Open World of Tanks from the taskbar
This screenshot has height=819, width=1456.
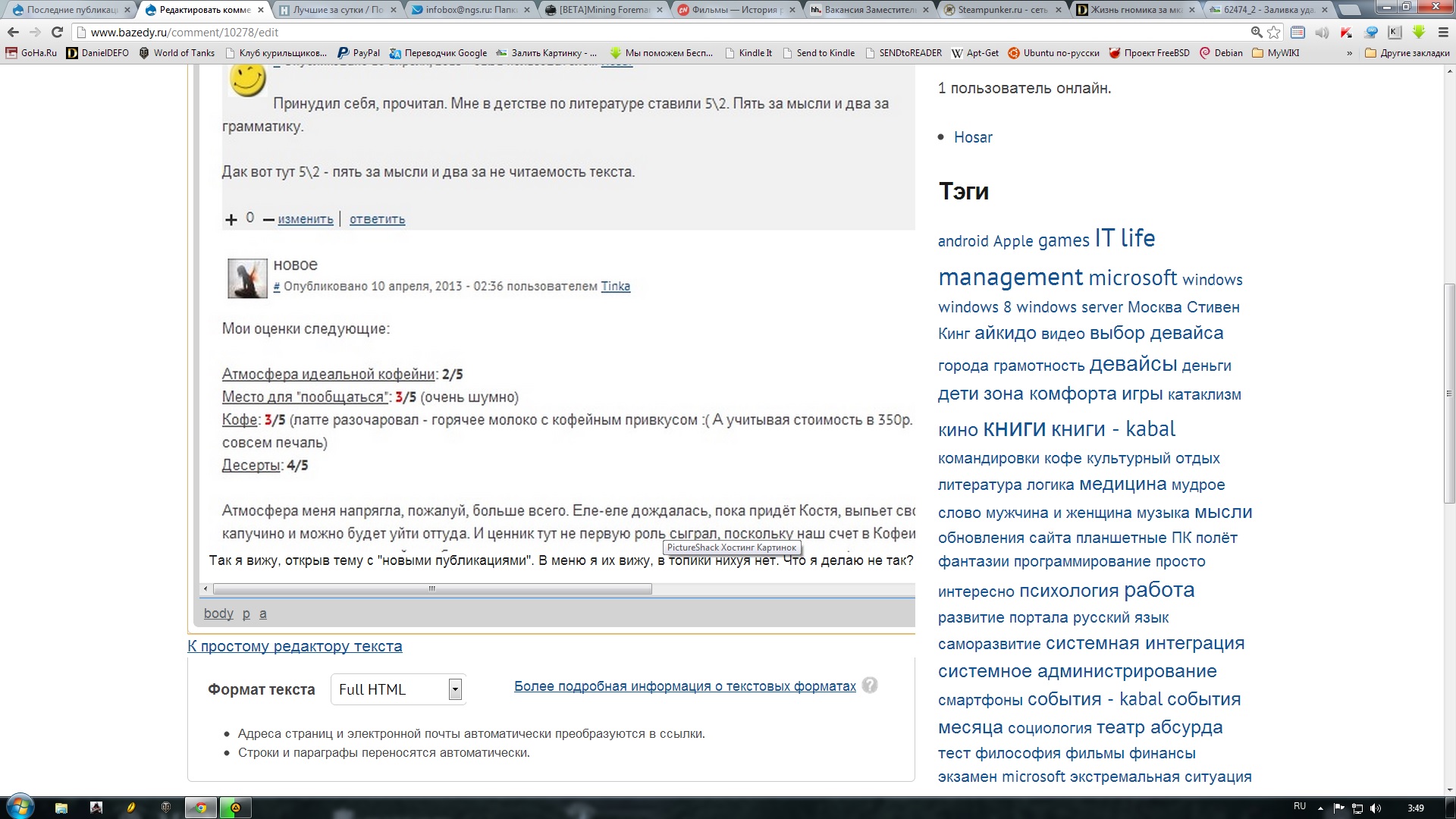(165, 808)
